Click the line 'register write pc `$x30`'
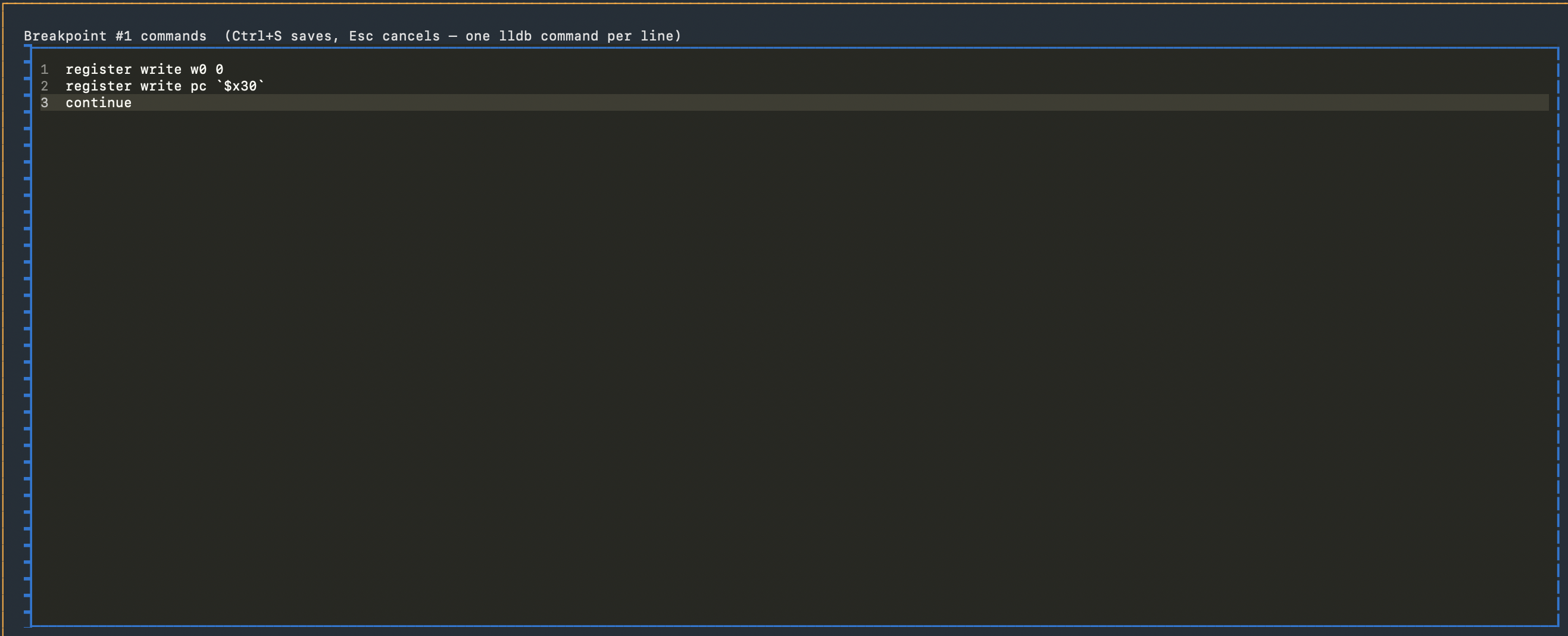The image size is (1568, 636). (x=165, y=86)
